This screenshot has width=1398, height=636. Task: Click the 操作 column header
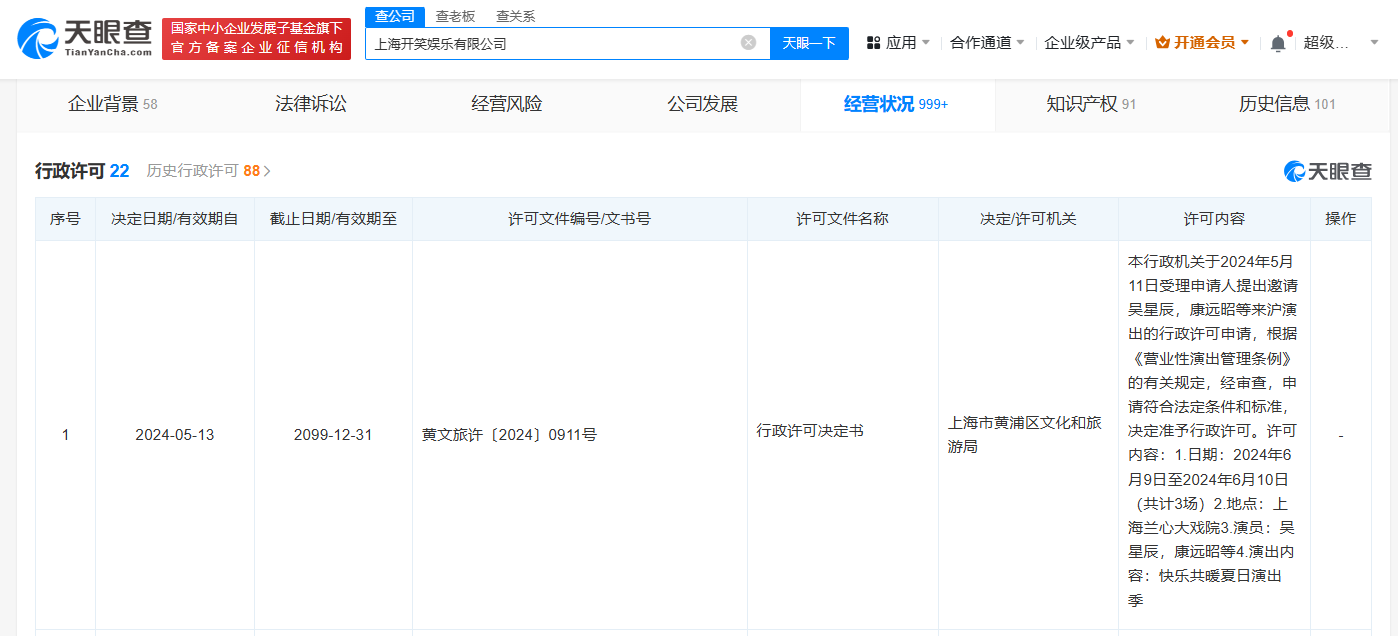click(1341, 219)
